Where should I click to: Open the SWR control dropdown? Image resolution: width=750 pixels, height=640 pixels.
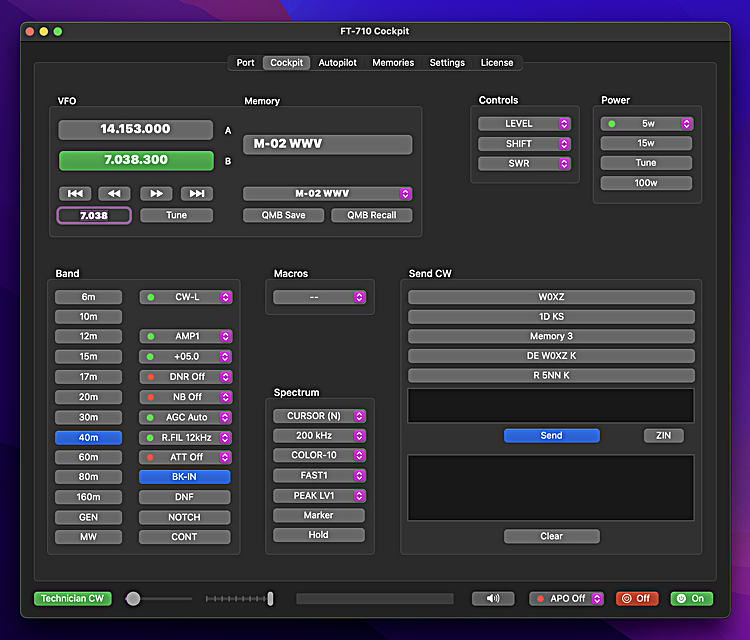[x=524, y=164]
